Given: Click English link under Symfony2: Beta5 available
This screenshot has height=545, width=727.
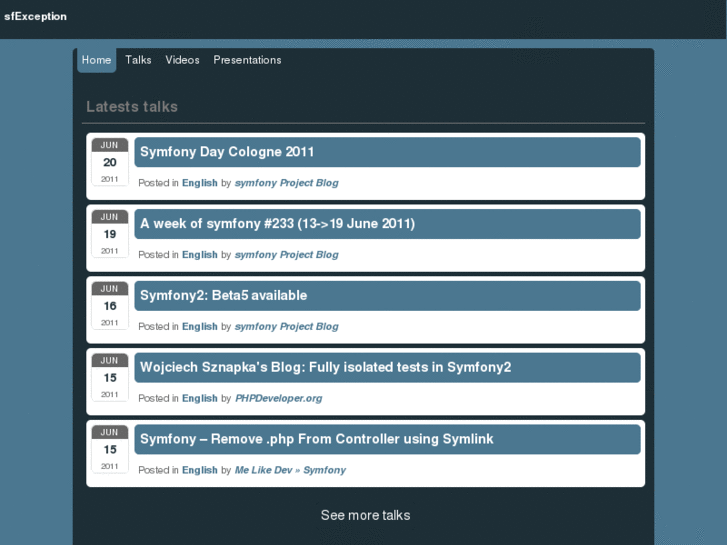Looking at the screenshot, I should 200,327.
